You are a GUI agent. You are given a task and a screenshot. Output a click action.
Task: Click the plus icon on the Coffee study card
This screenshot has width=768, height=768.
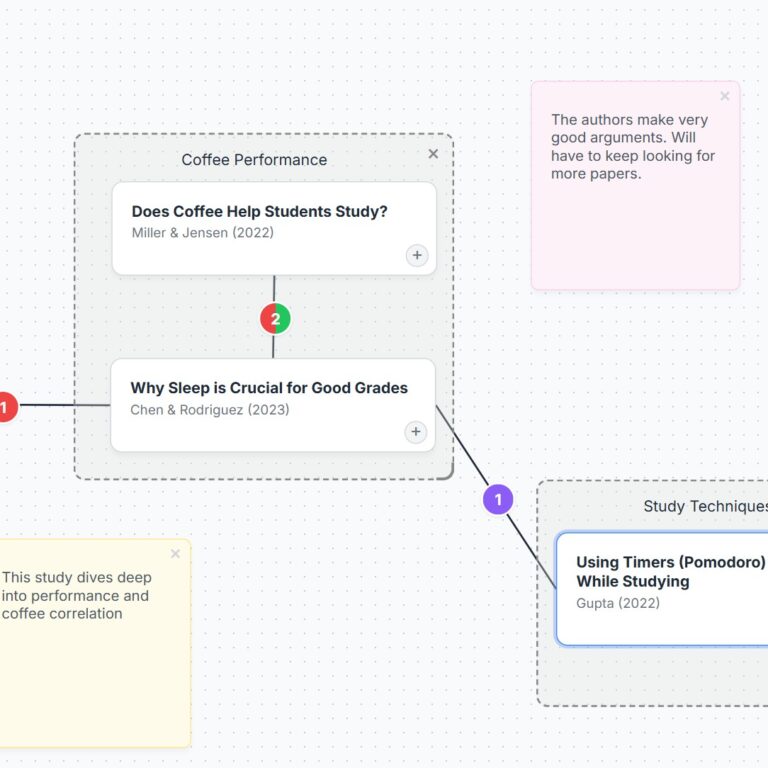(x=417, y=255)
